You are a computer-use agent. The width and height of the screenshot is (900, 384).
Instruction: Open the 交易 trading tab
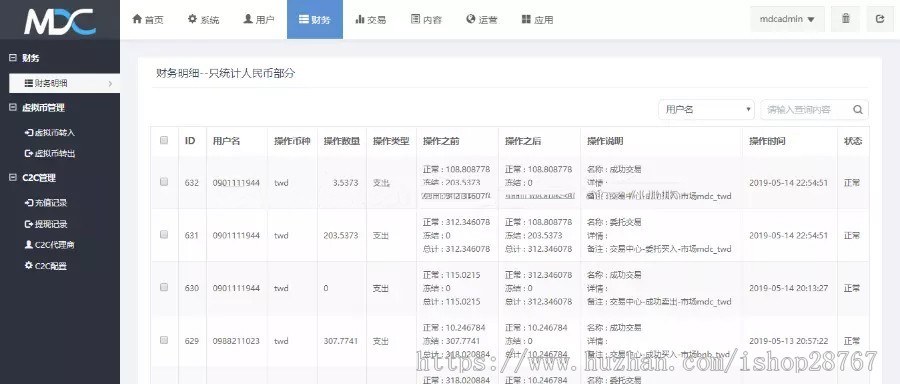pyautogui.click(x=370, y=20)
